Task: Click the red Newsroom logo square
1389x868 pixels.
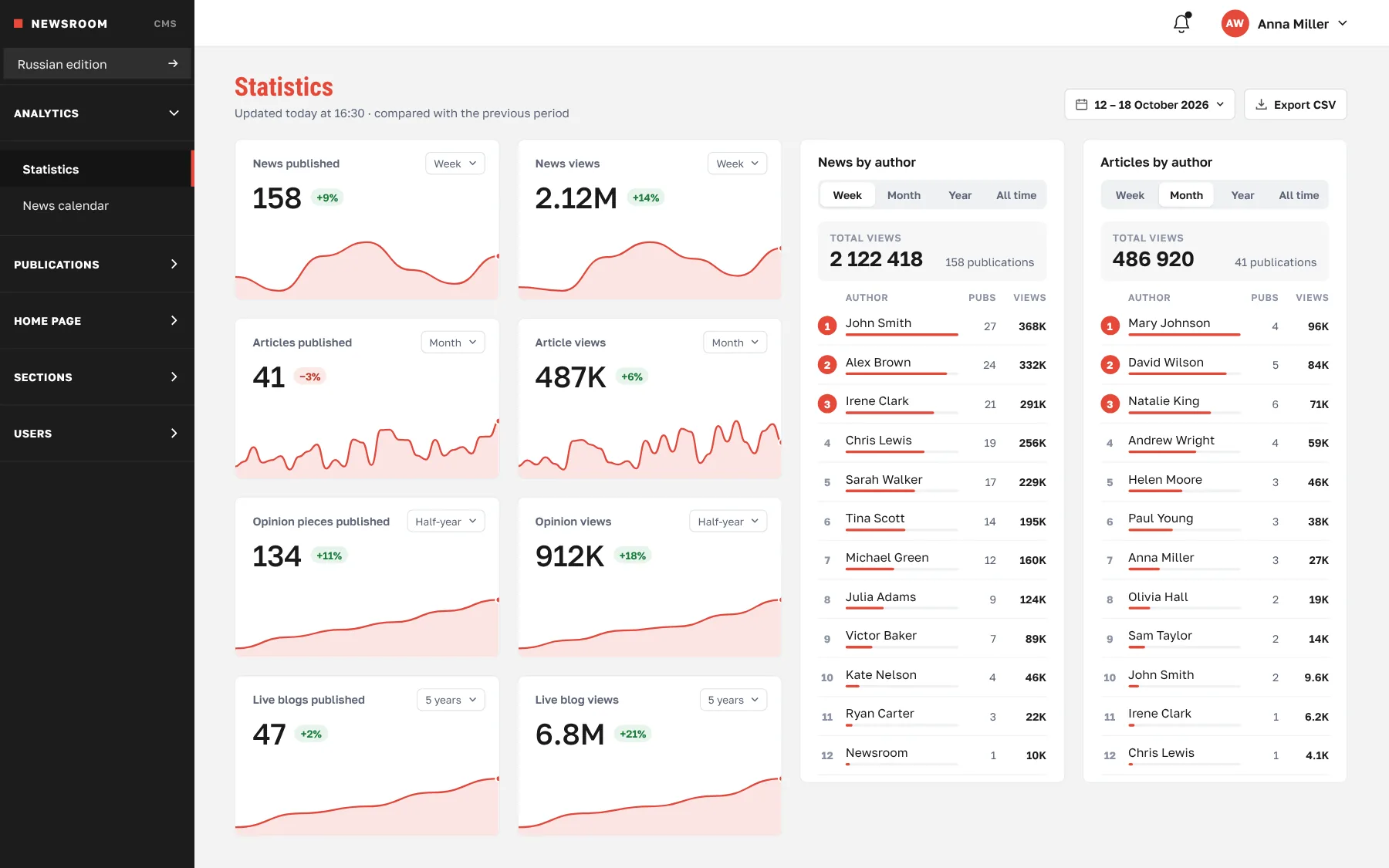Action: coord(19,24)
